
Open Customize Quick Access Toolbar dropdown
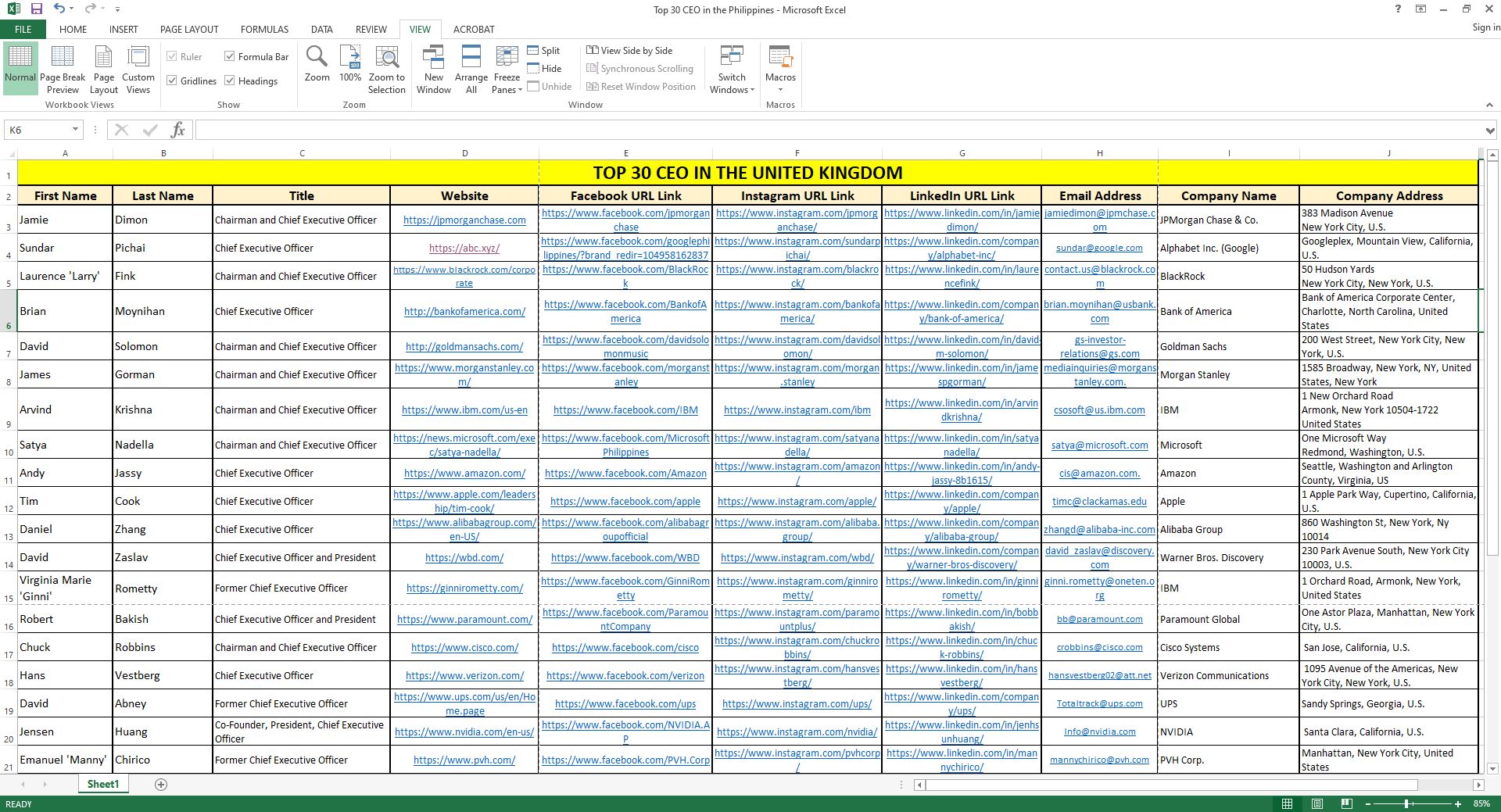pos(117,9)
